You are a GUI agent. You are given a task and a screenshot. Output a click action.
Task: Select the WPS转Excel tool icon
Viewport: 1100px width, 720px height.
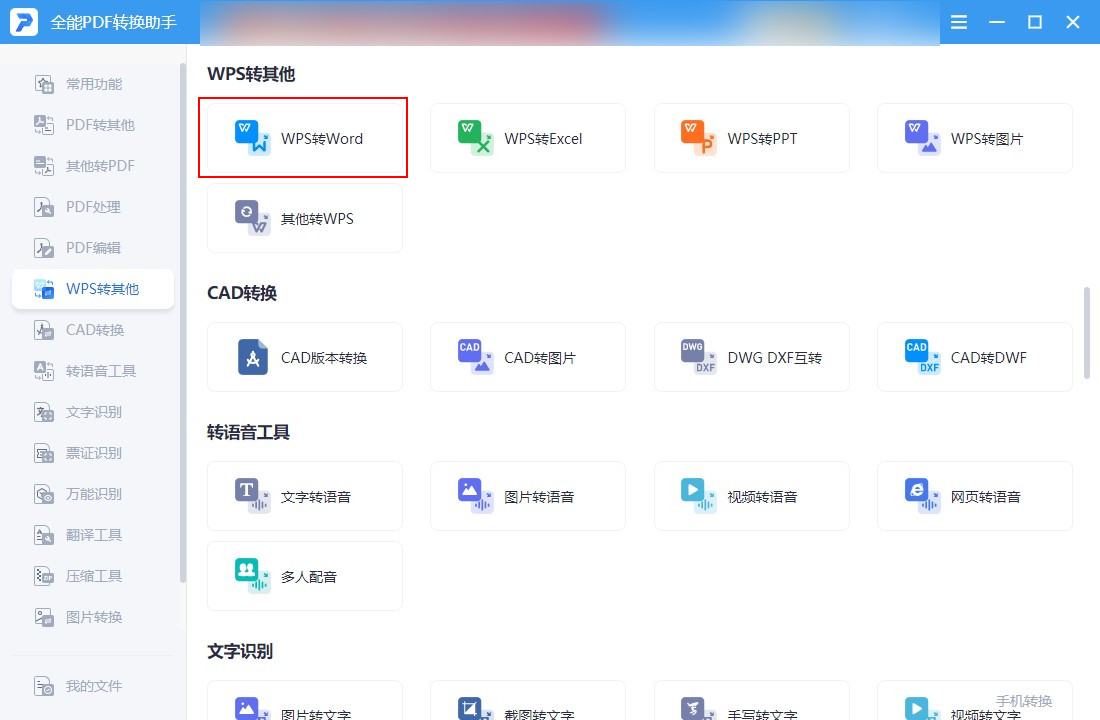pos(474,138)
